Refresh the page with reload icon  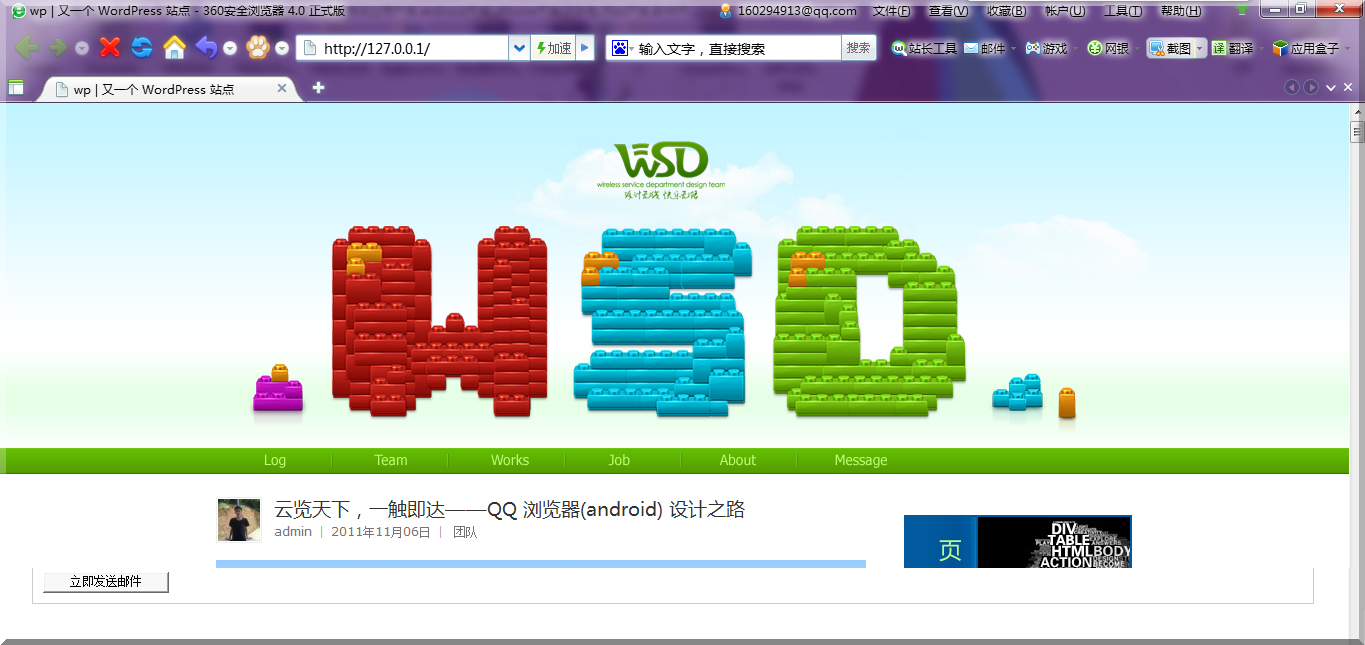(x=141, y=47)
